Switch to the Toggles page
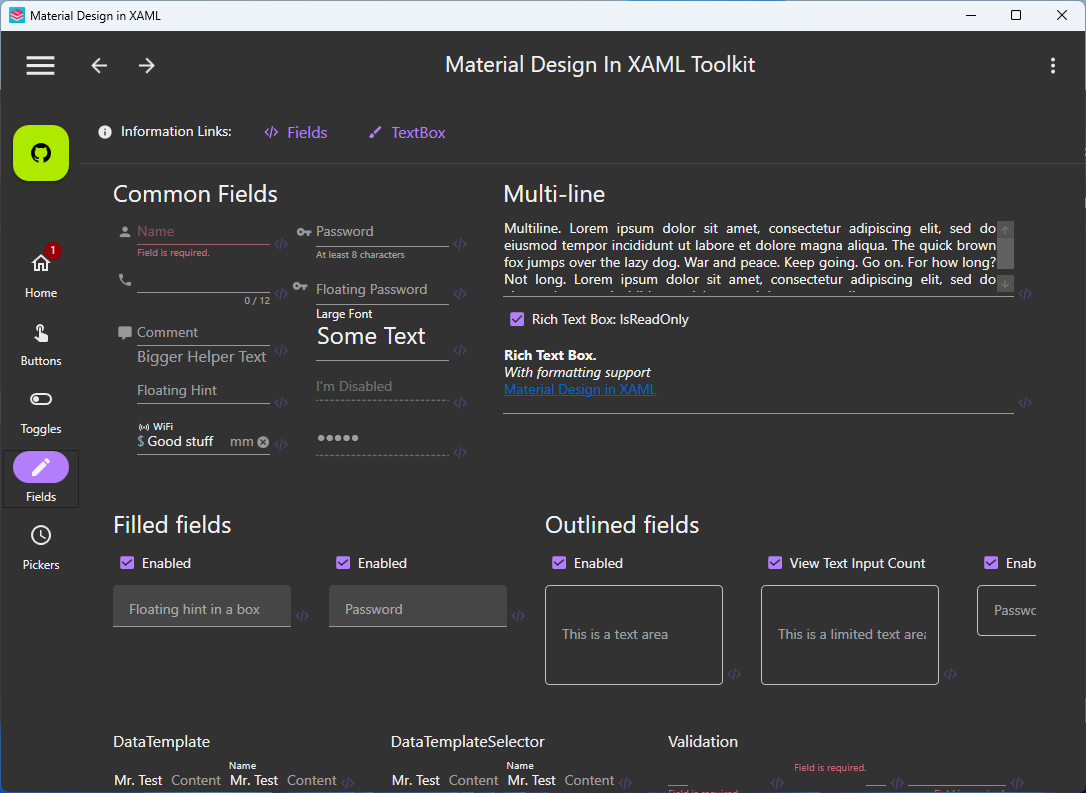Screen dimensions: 1086x793 [41, 412]
